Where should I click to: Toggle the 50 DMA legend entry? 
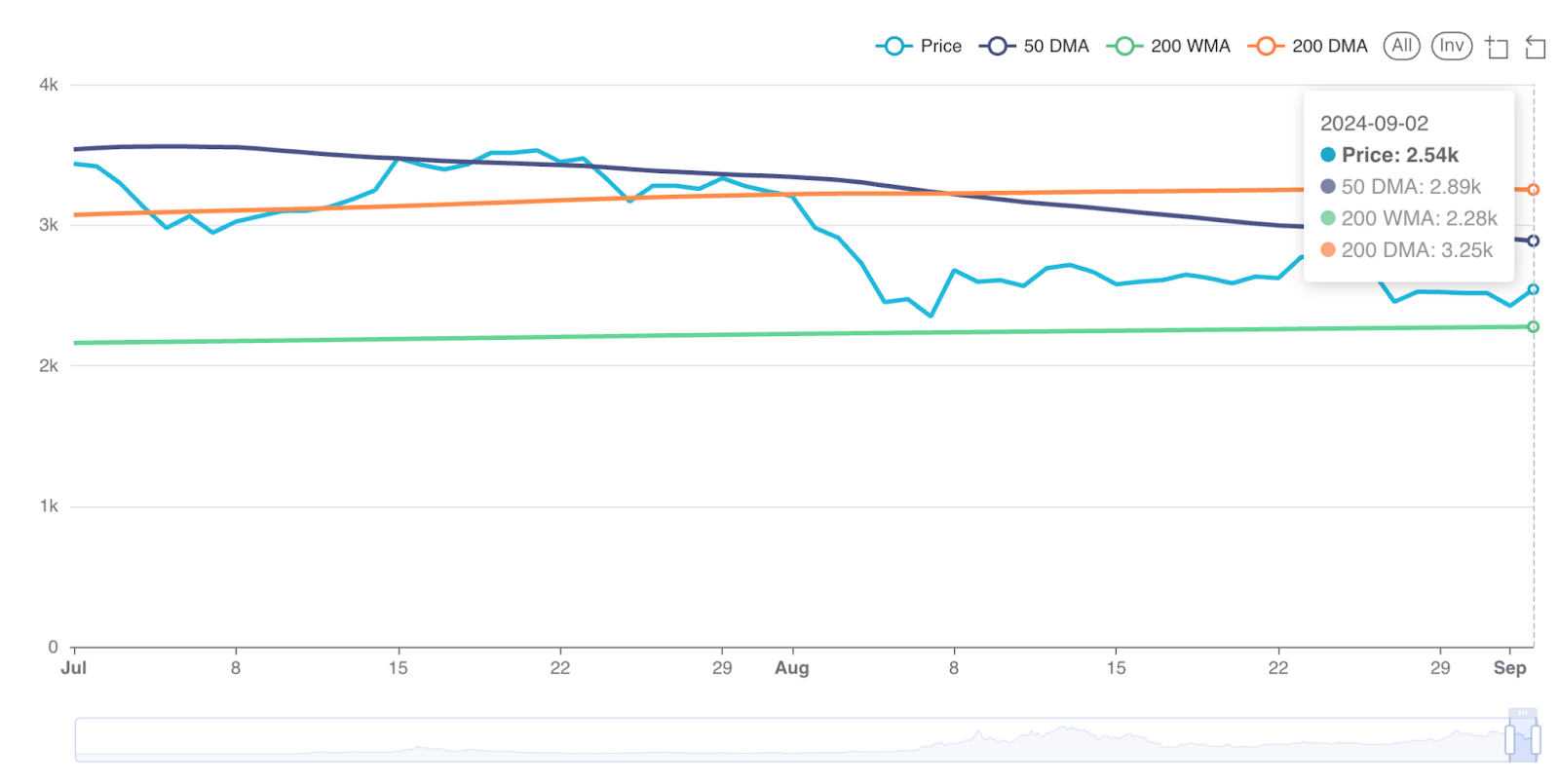tap(1034, 46)
